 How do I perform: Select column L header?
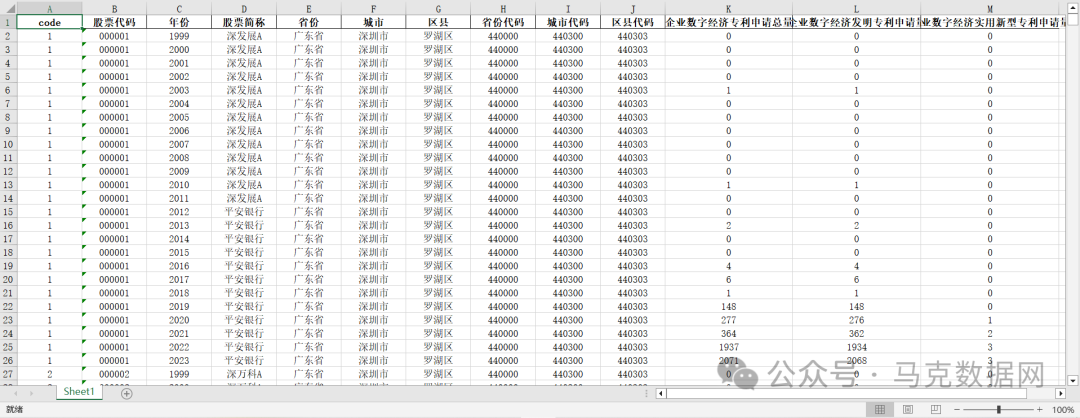point(856,9)
